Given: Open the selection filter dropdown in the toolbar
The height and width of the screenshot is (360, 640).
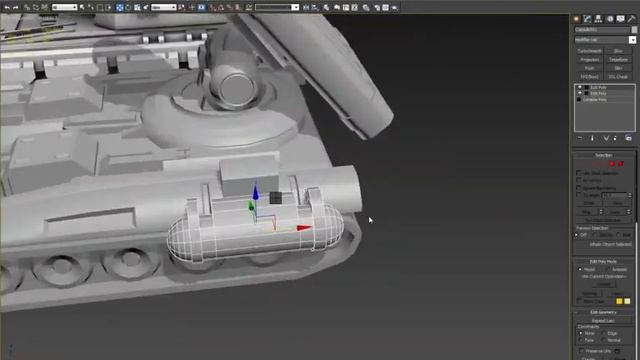Looking at the screenshot, I should [64, 7].
